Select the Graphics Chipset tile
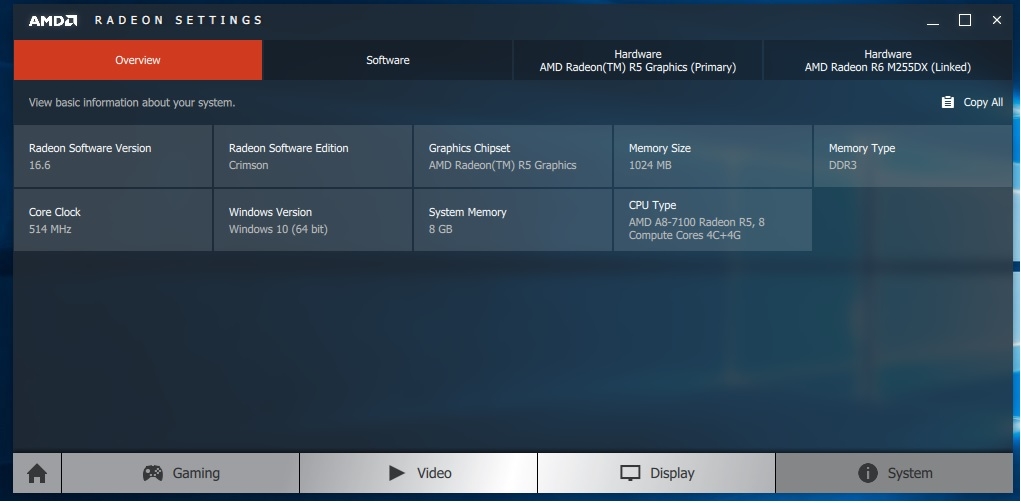 [512, 156]
